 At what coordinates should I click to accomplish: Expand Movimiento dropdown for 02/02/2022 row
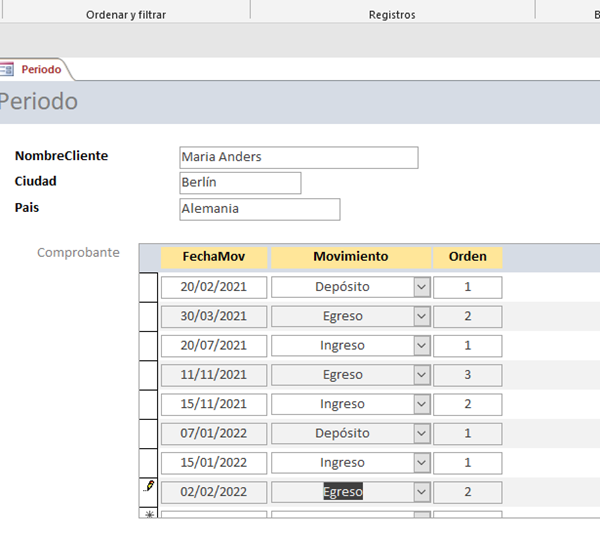pyautogui.click(x=421, y=492)
